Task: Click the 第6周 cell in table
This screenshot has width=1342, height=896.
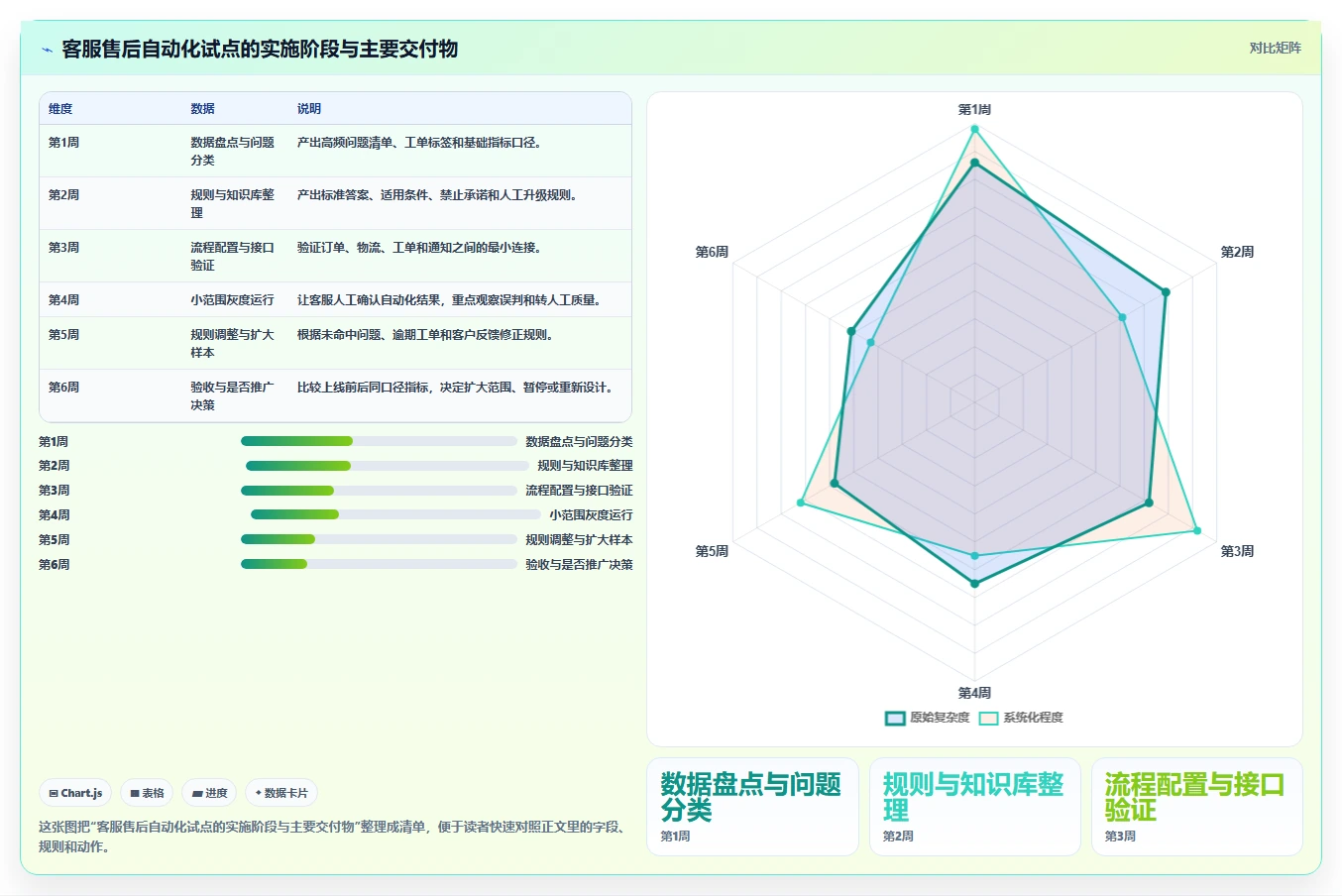Action: [63, 388]
